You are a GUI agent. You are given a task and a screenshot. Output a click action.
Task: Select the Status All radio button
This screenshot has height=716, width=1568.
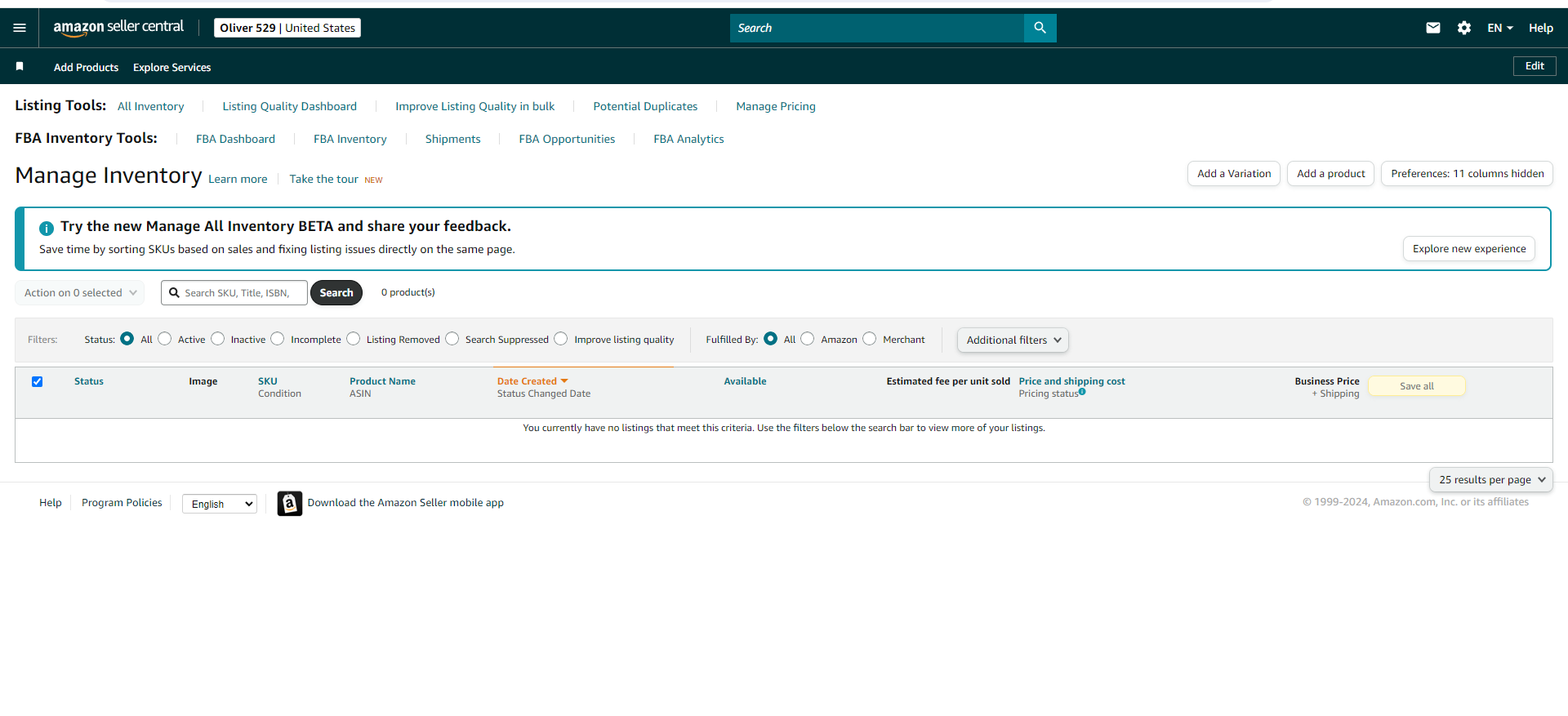click(x=127, y=338)
